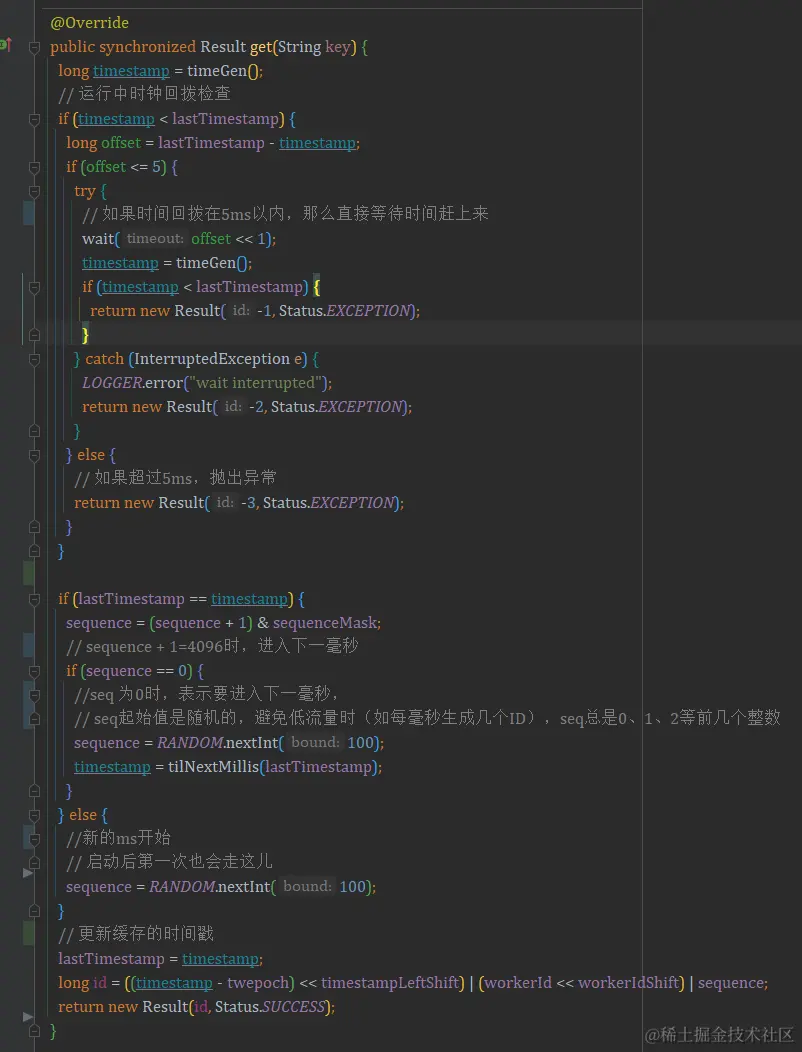Collapse the '} else {' block above the -3 return
The height and width of the screenshot is (1052, 802).
point(34,455)
